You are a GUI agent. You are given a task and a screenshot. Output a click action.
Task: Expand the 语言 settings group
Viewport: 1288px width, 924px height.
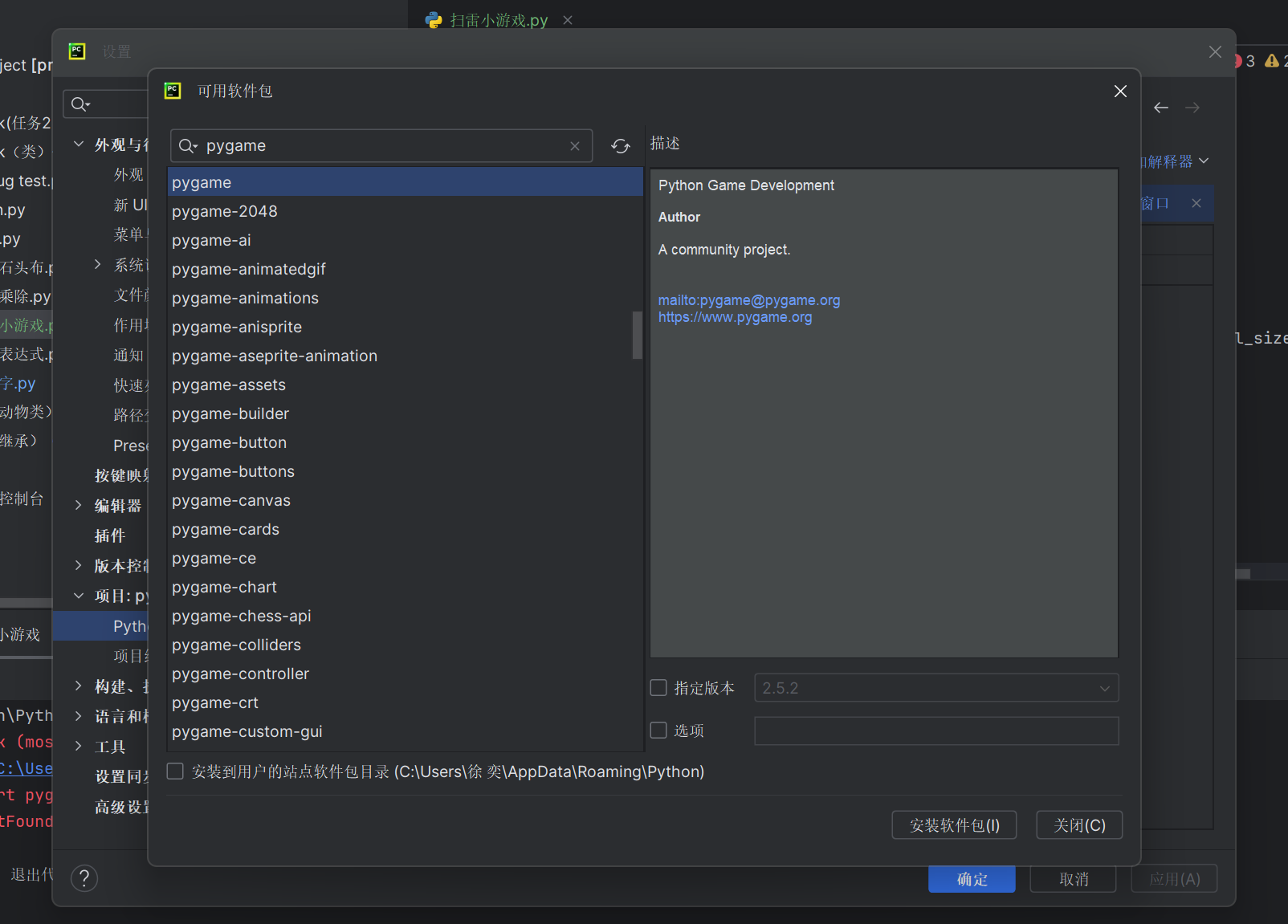(79, 716)
